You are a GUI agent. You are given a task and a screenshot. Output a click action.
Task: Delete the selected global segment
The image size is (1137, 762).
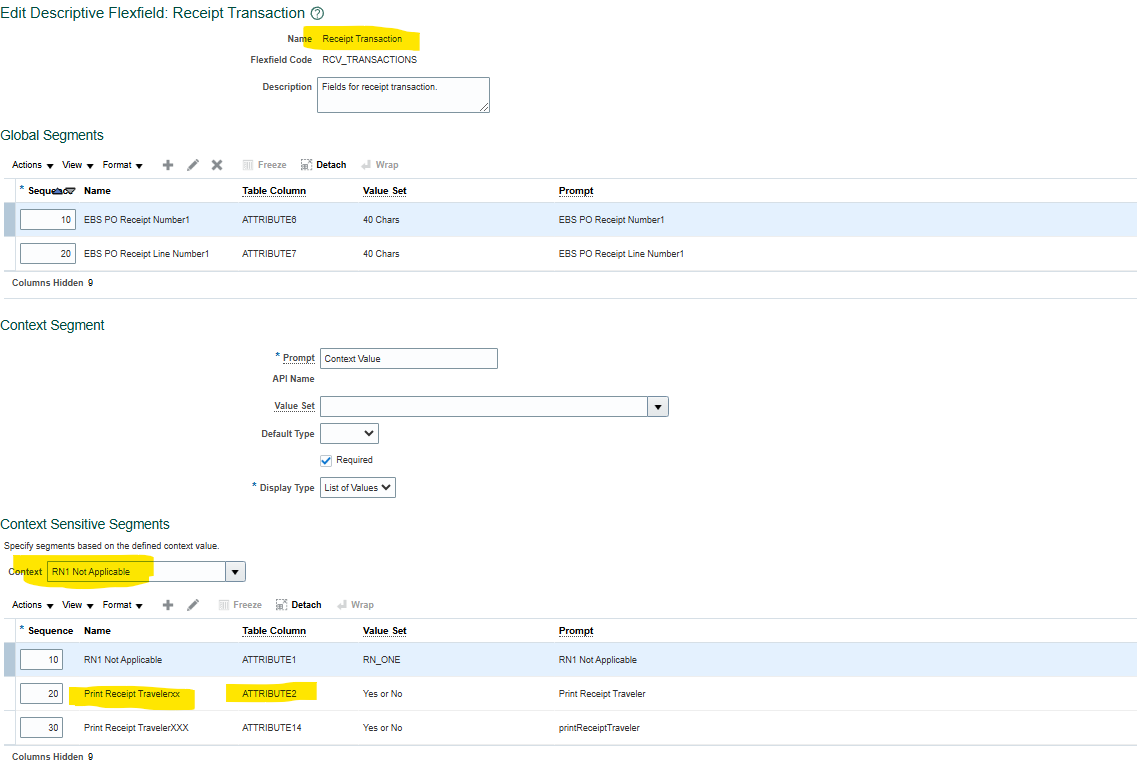tap(217, 165)
